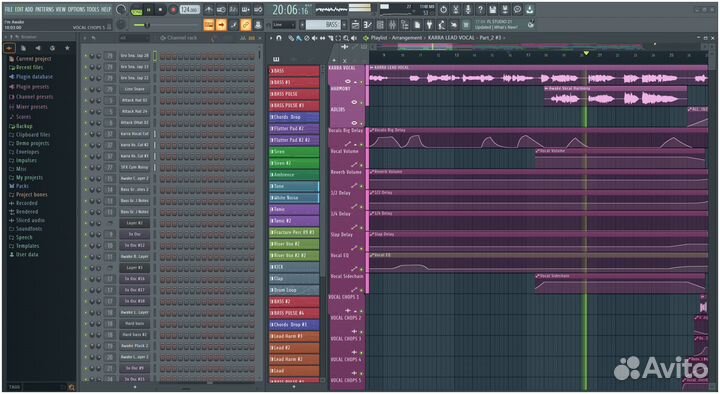Toggle the loop recording icon
Screen dimensions: 720x394
tap(258, 10)
